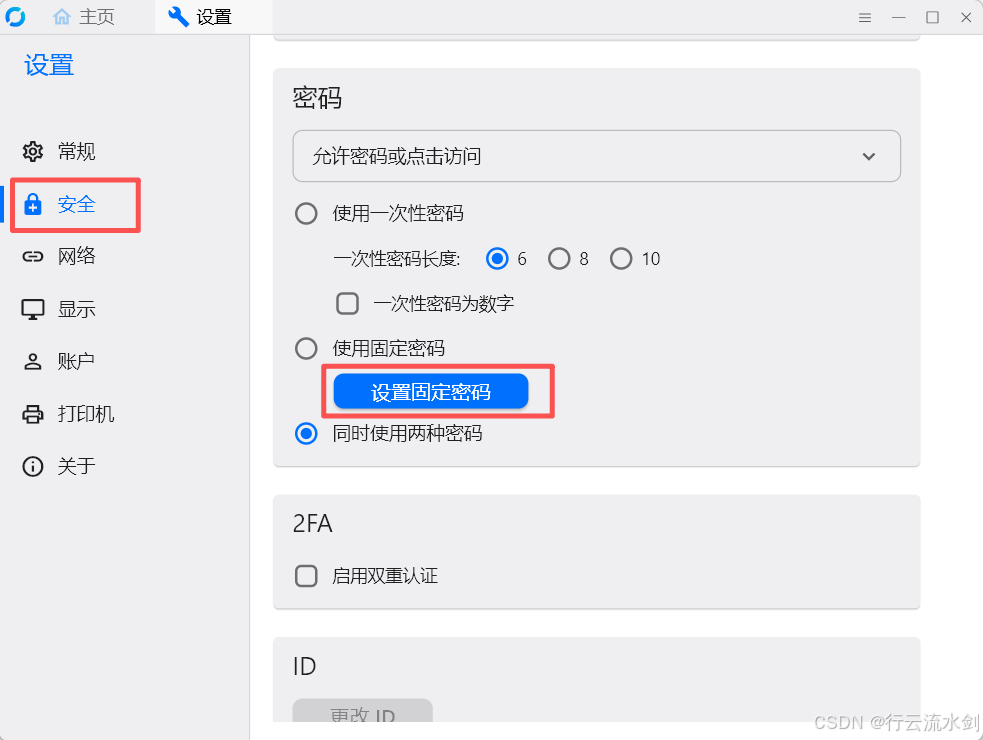Choose one-time password length 10
This screenshot has width=983, height=740.
pos(621,259)
